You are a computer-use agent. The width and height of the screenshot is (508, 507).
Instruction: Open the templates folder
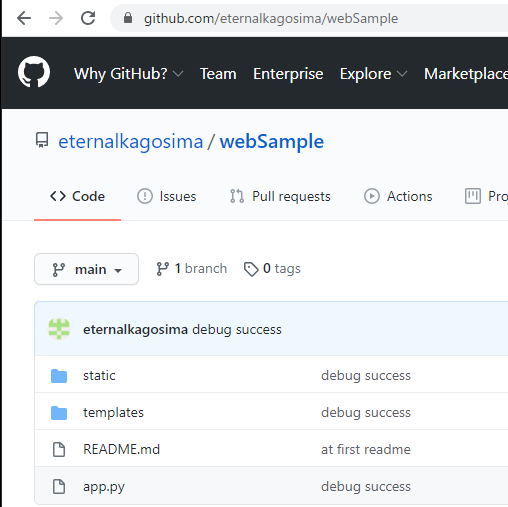pyautogui.click(x=113, y=413)
